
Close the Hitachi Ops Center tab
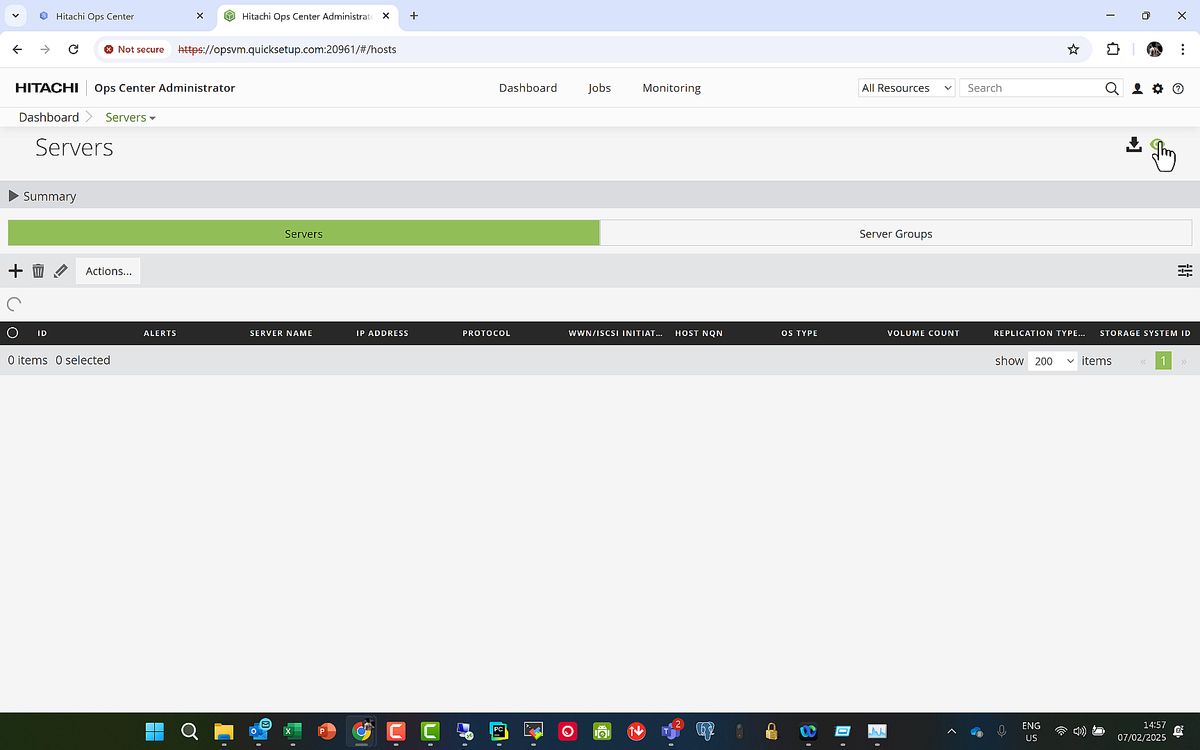(199, 16)
